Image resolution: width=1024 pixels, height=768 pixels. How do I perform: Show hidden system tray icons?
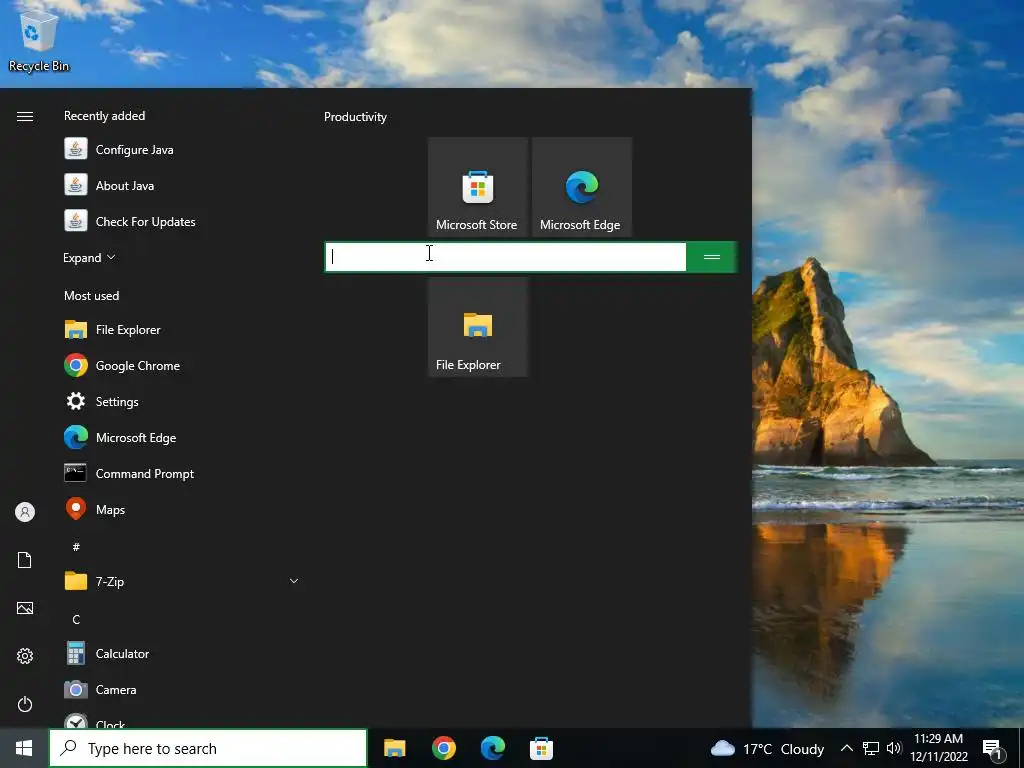846,748
